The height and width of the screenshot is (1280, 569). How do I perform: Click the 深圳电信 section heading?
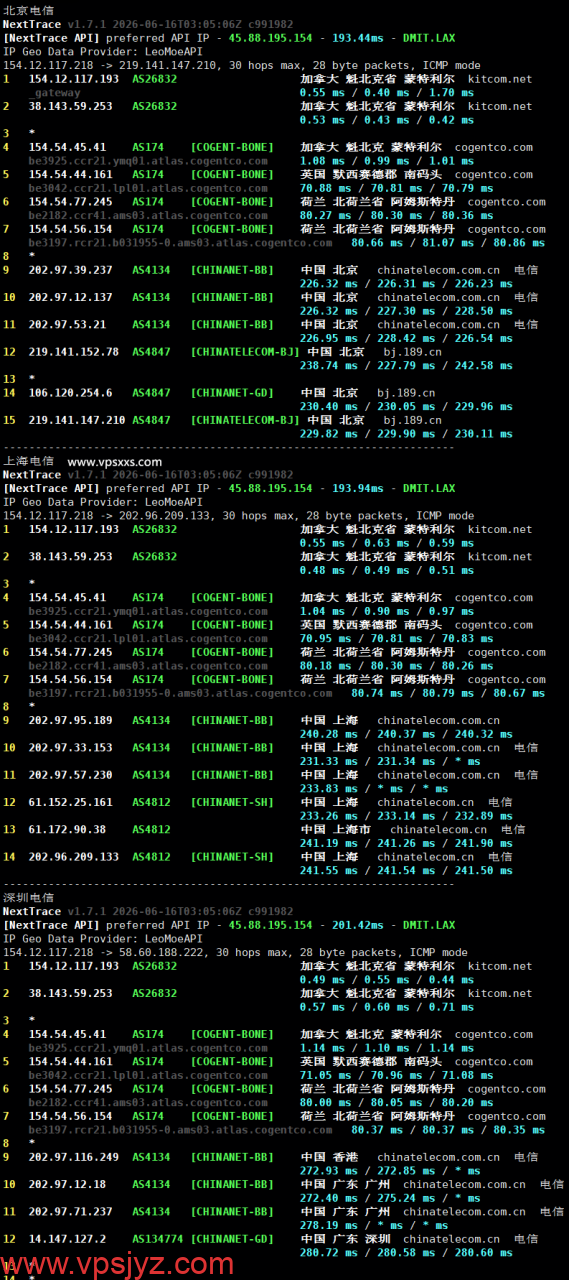coord(29,898)
